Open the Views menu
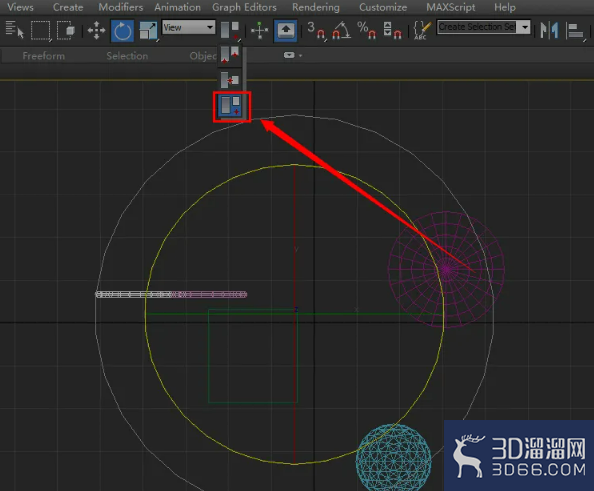Image resolution: width=594 pixels, height=491 pixels. [20, 7]
